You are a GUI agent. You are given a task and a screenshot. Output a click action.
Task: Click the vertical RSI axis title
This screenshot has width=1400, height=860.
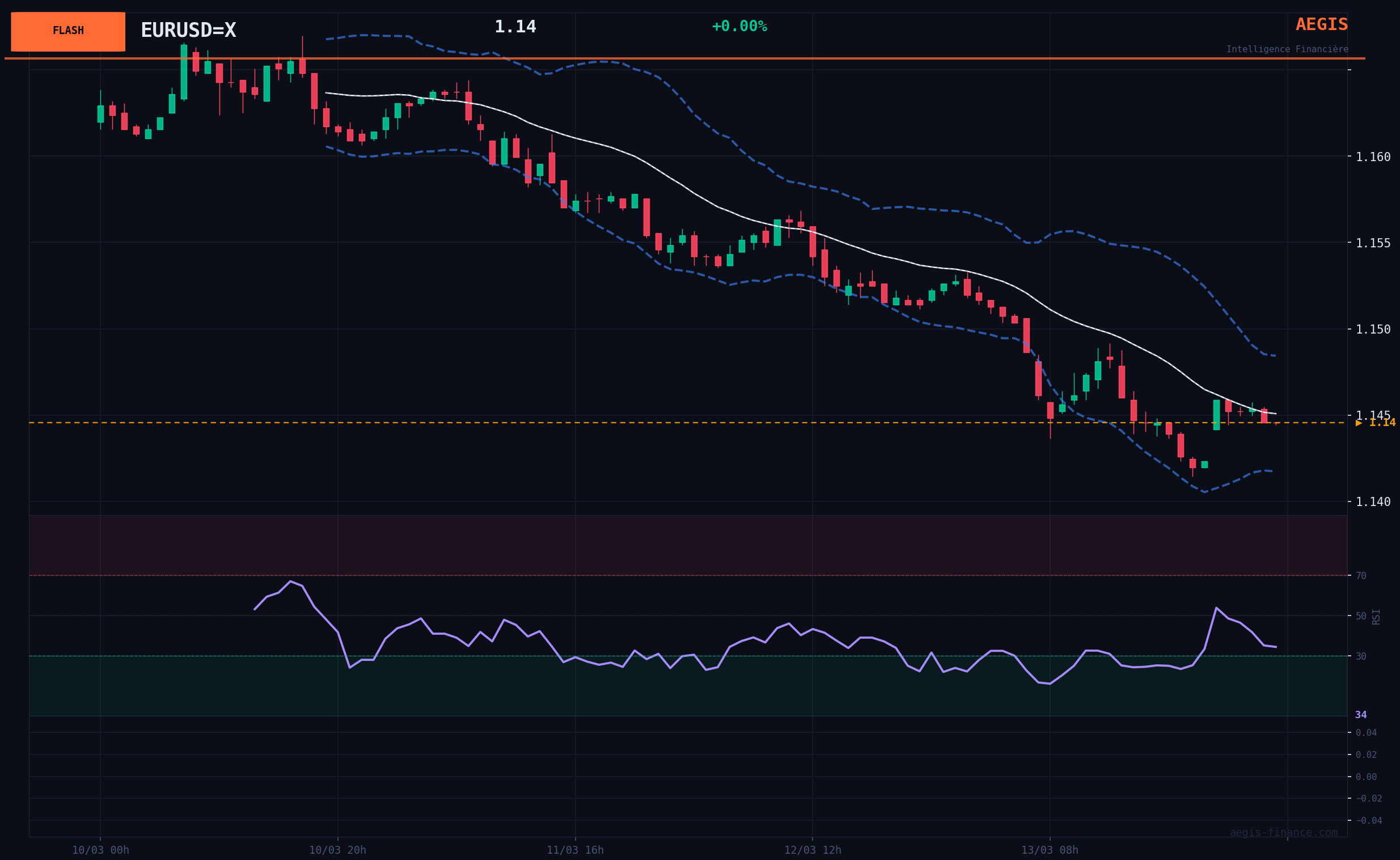coord(1376,617)
